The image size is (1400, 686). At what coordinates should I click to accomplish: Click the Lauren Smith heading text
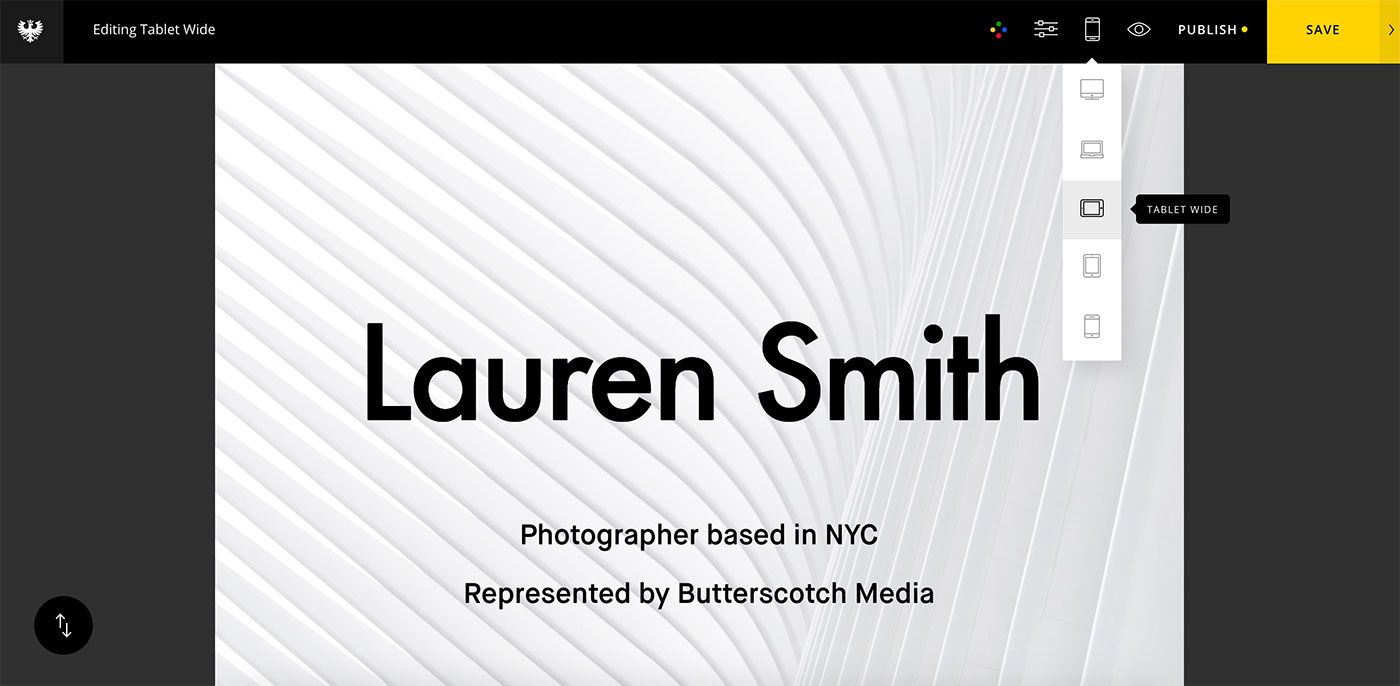coord(702,370)
